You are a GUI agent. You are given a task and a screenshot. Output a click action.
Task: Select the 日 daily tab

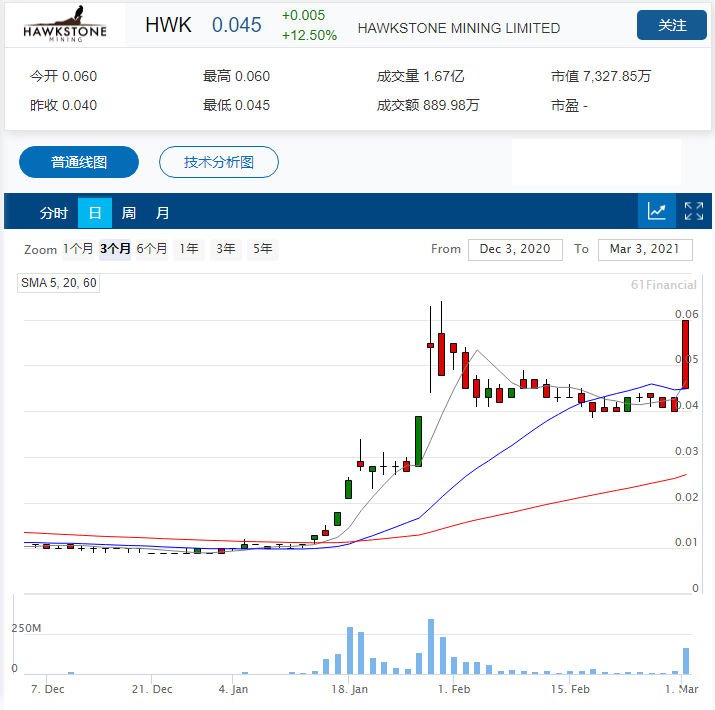95,212
